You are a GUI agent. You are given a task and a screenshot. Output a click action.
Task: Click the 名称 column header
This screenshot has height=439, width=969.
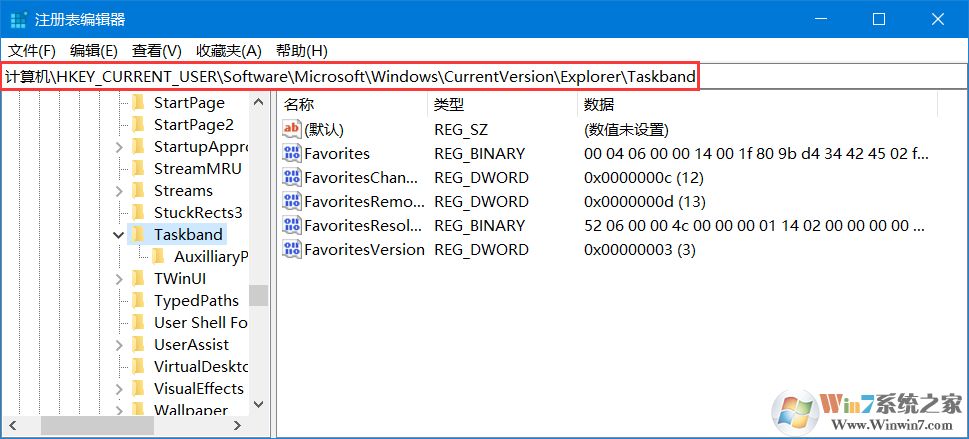tap(299, 104)
